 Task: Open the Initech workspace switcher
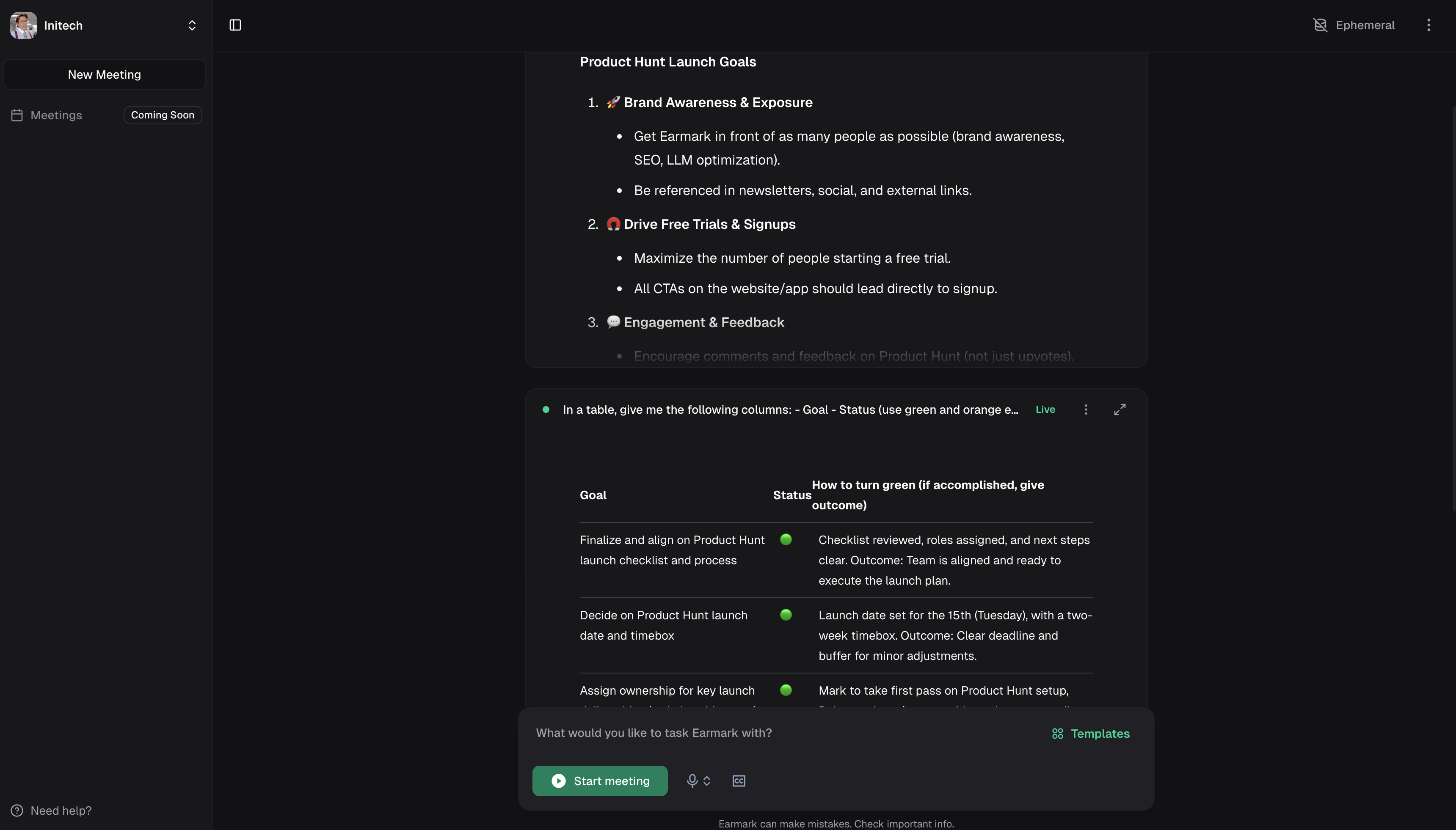(192, 25)
